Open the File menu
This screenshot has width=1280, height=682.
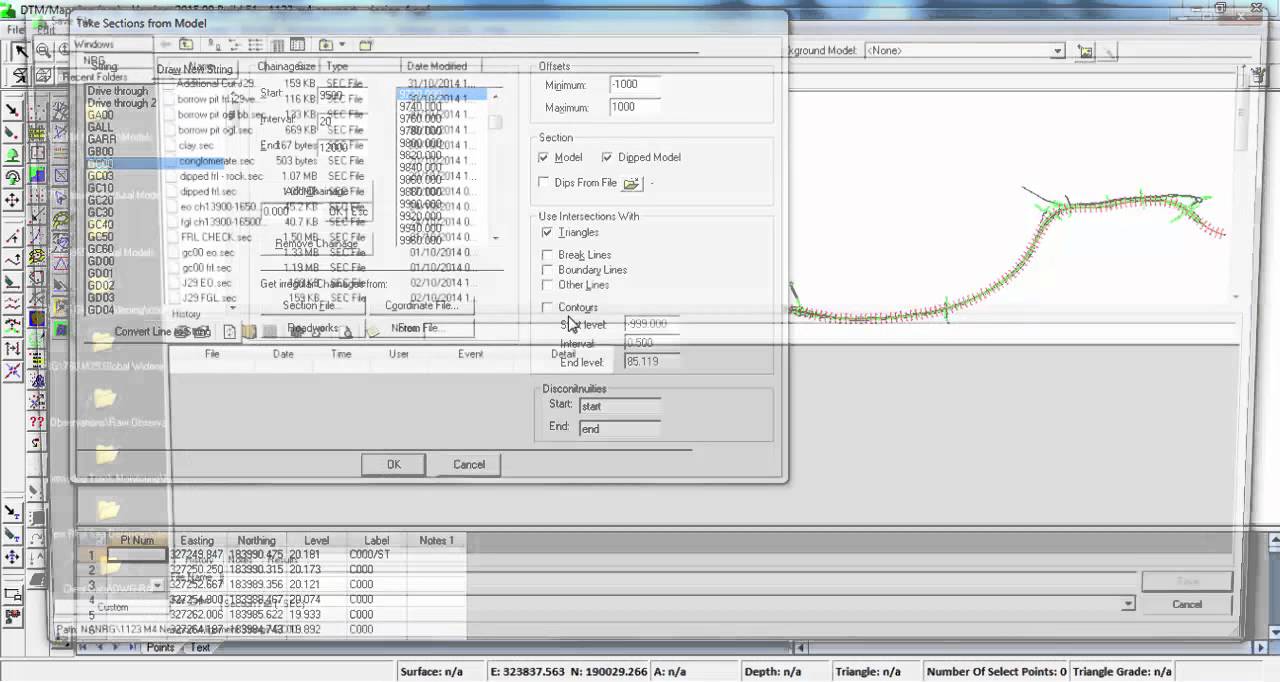16,30
